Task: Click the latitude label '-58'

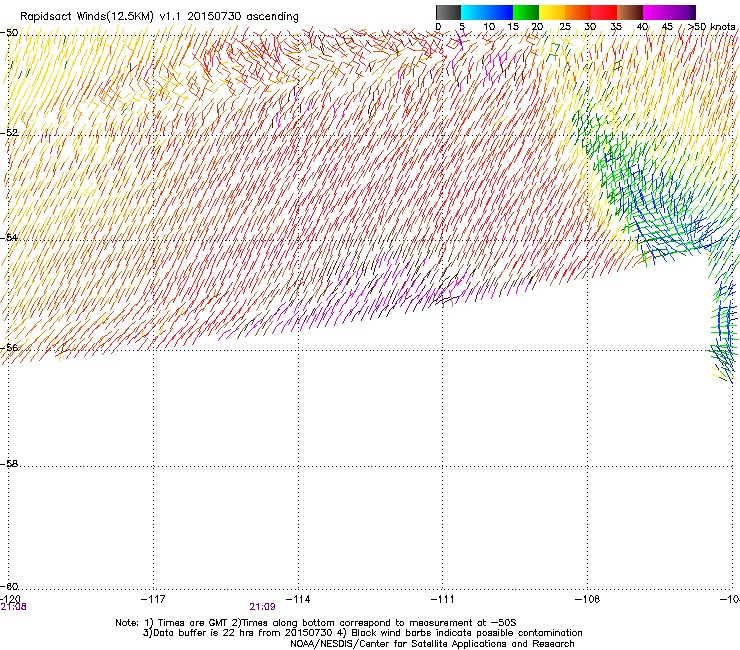Action: (9, 464)
